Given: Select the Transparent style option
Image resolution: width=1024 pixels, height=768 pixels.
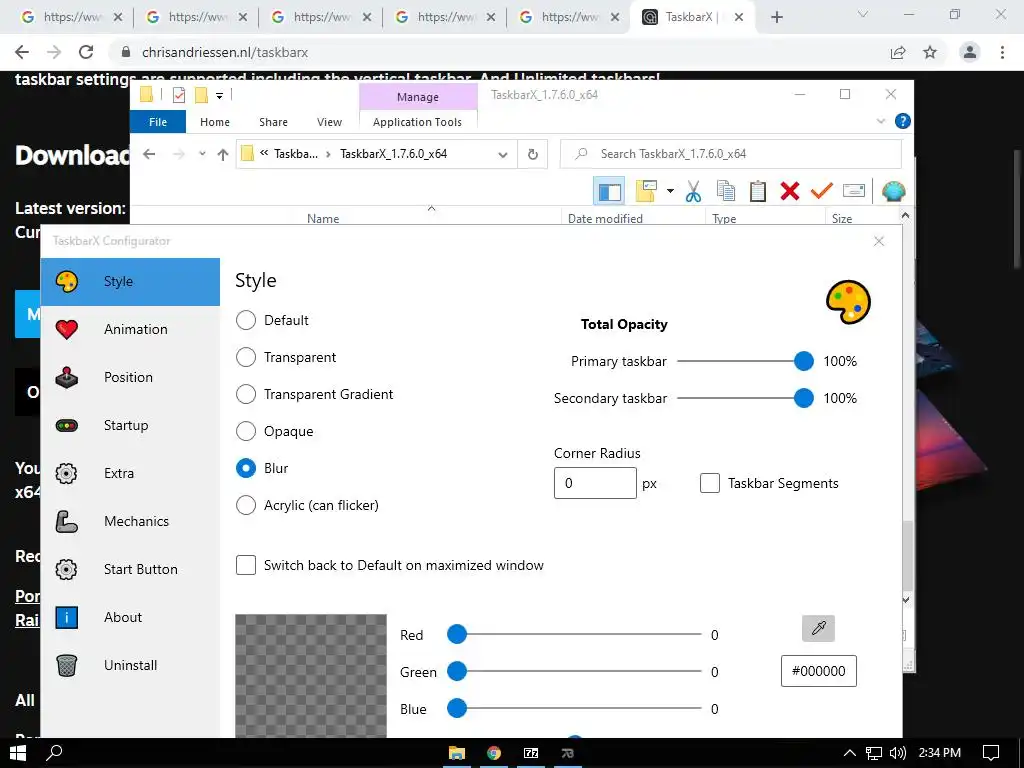Looking at the screenshot, I should (x=246, y=357).
